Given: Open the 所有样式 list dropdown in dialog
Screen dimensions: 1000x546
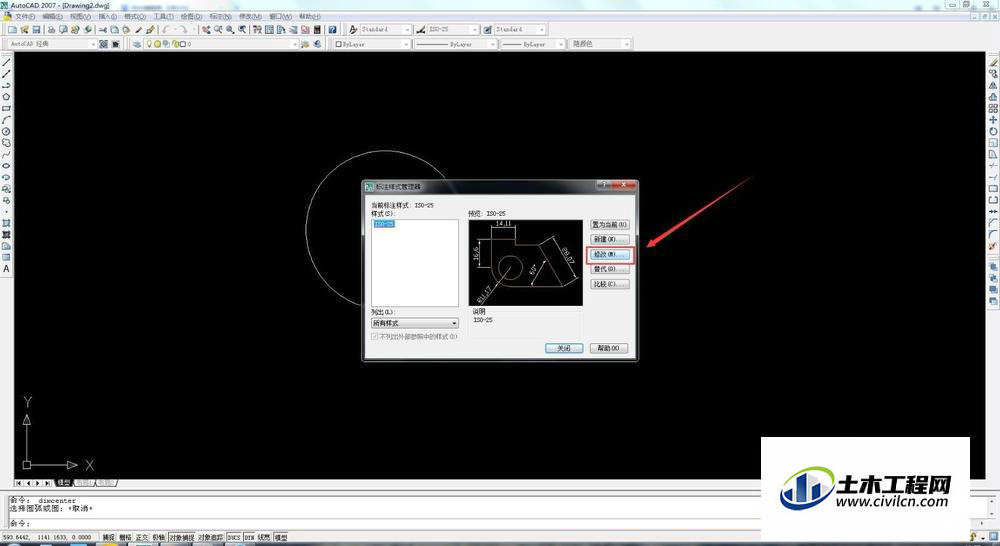Looking at the screenshot, I should (415, 323).
